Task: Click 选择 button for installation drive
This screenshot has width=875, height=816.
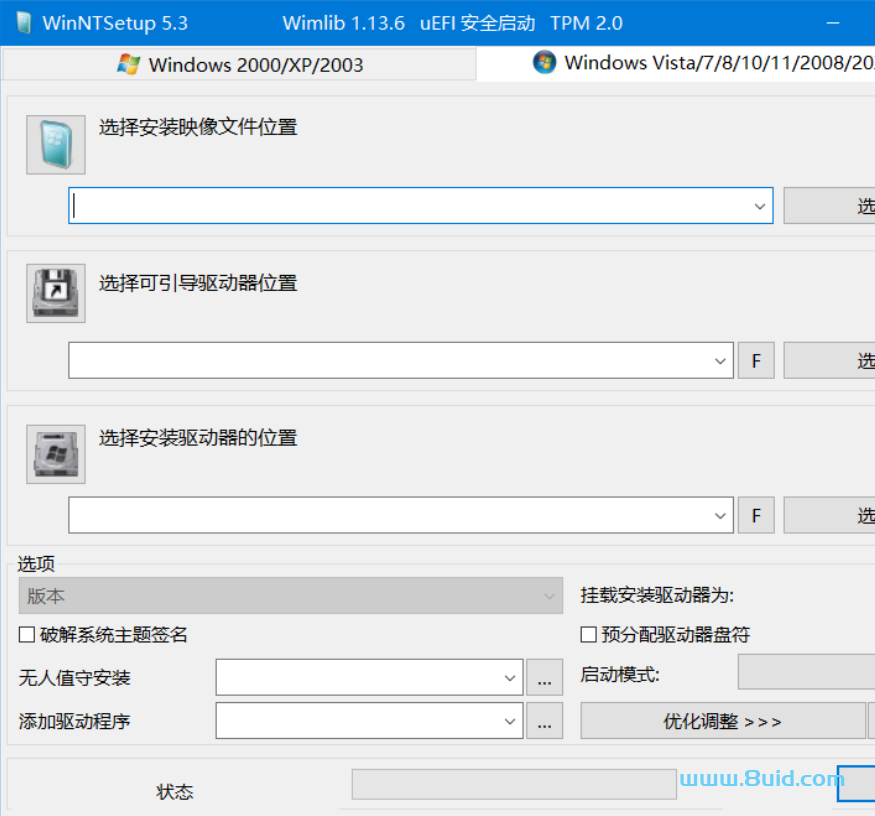Action: 830,515
